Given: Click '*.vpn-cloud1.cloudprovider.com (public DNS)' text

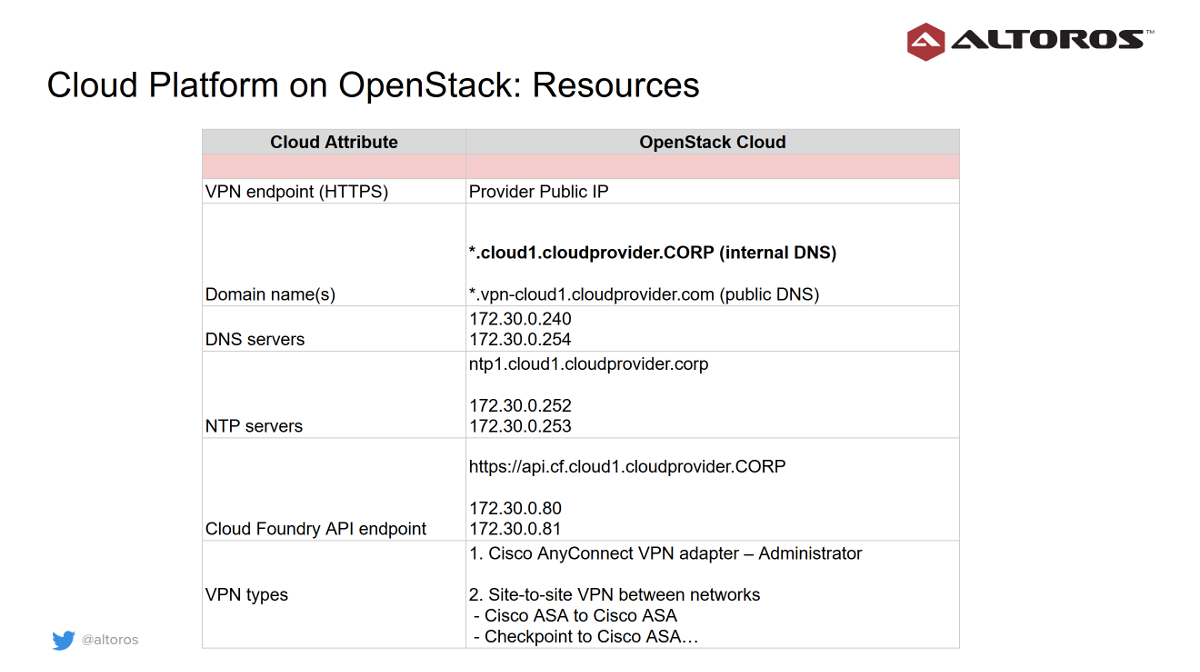Looking at the screenshot, I should pyautogui.click(x=644, y=294).
